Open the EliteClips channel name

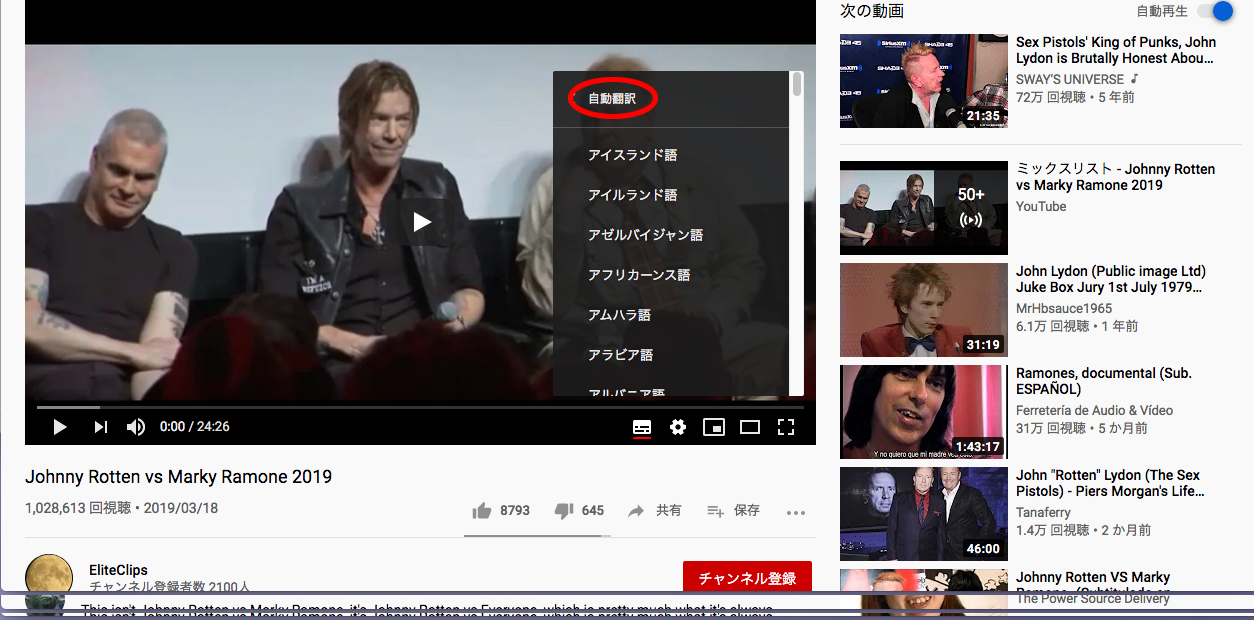118,570
